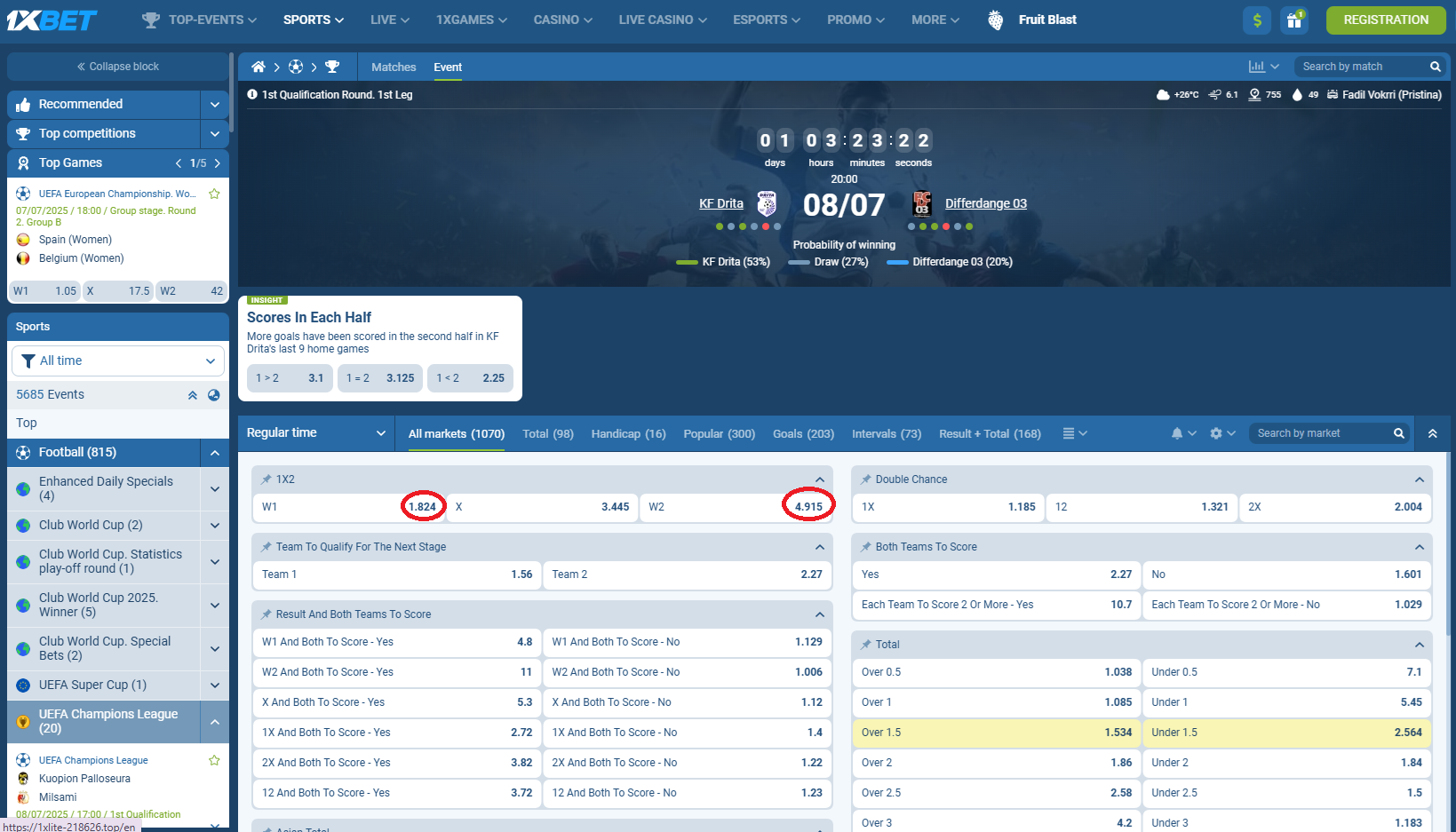Select the Goals (203) markets tab
Image resolution: width=1456 pixels, height=832 pixels.
coord(803,433)
